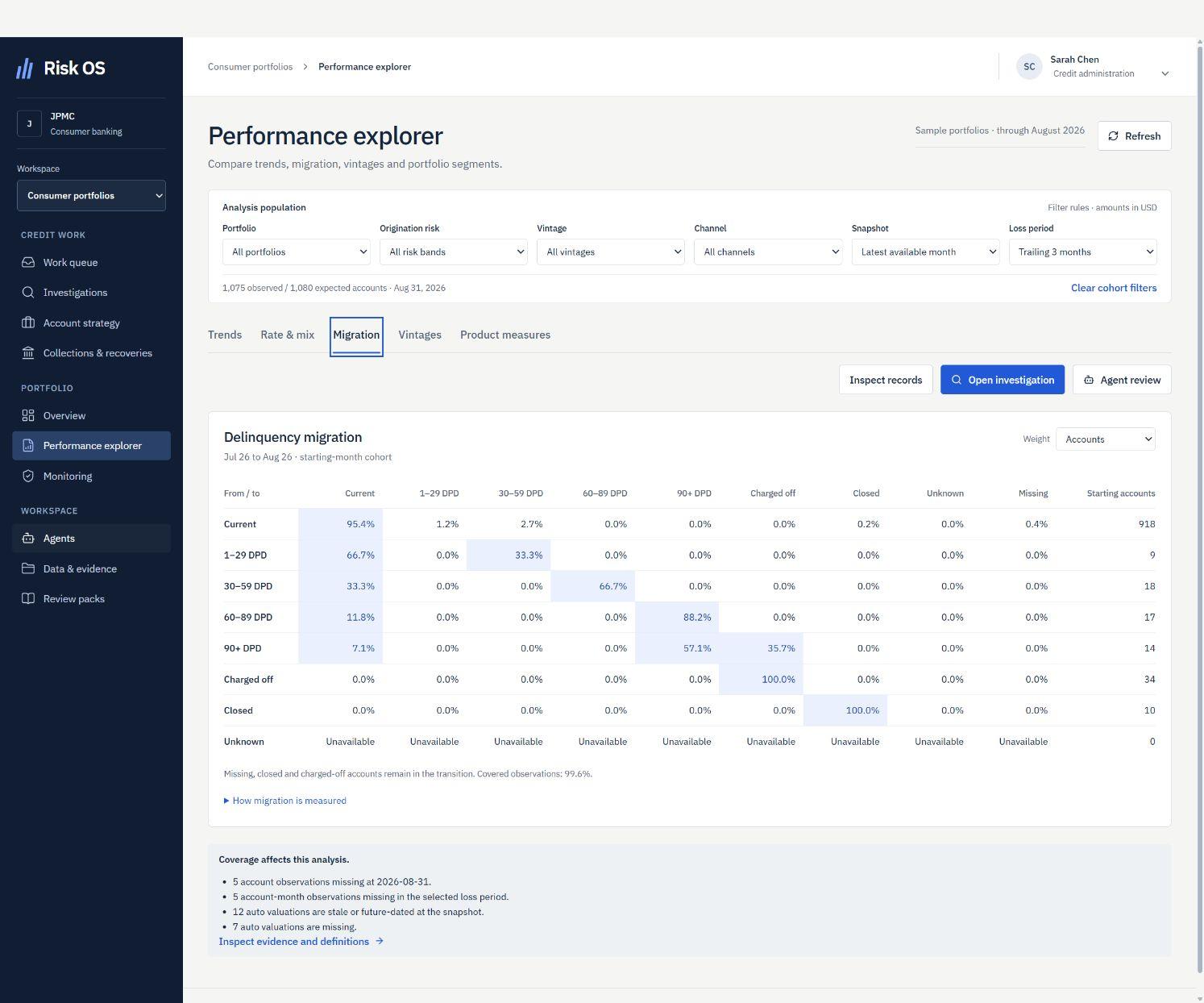Open the Origination risk dropdown
The width and height of the screenshot is (1204, 1003).
click(454, 252)
